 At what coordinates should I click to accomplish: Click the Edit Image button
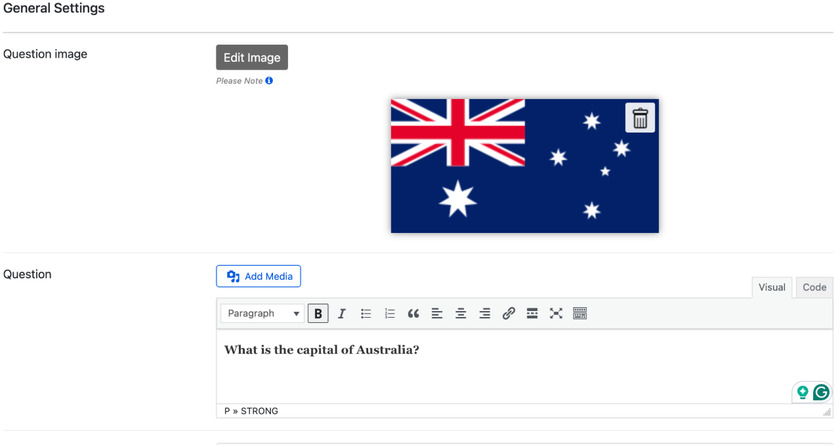coord(252,57)
